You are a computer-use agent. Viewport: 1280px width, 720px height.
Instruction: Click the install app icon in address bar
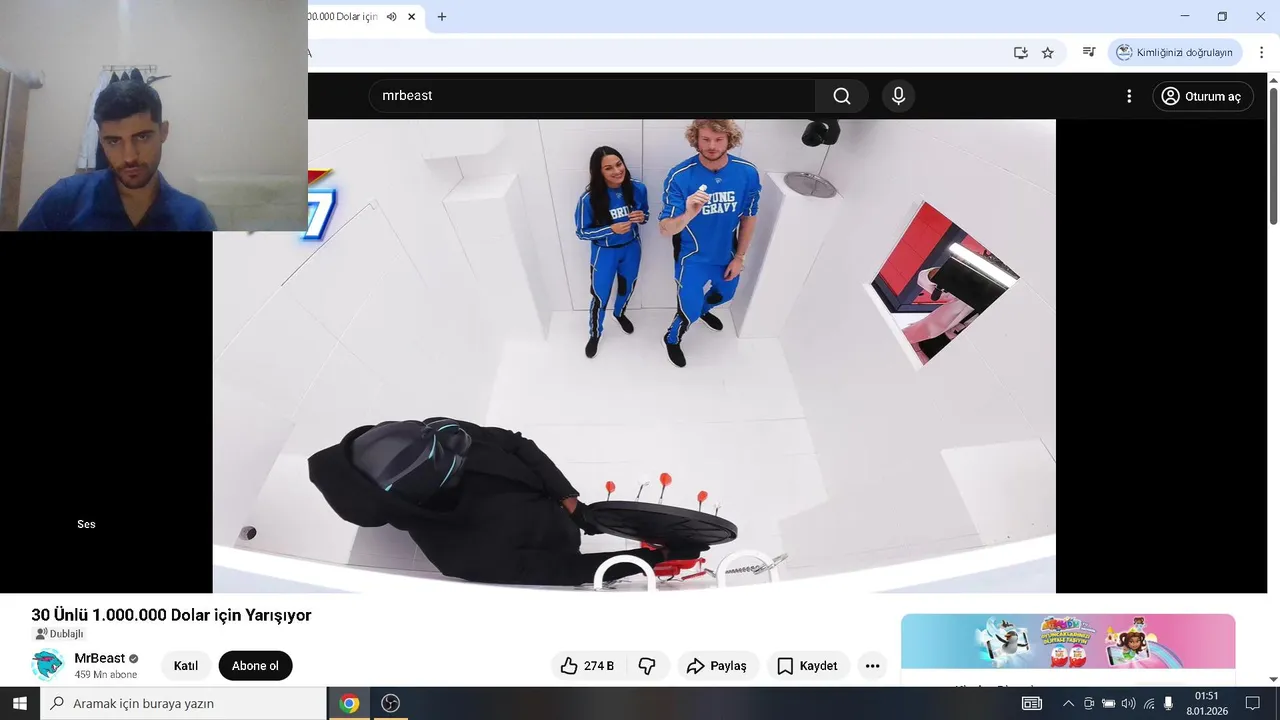click(1021, 53)
